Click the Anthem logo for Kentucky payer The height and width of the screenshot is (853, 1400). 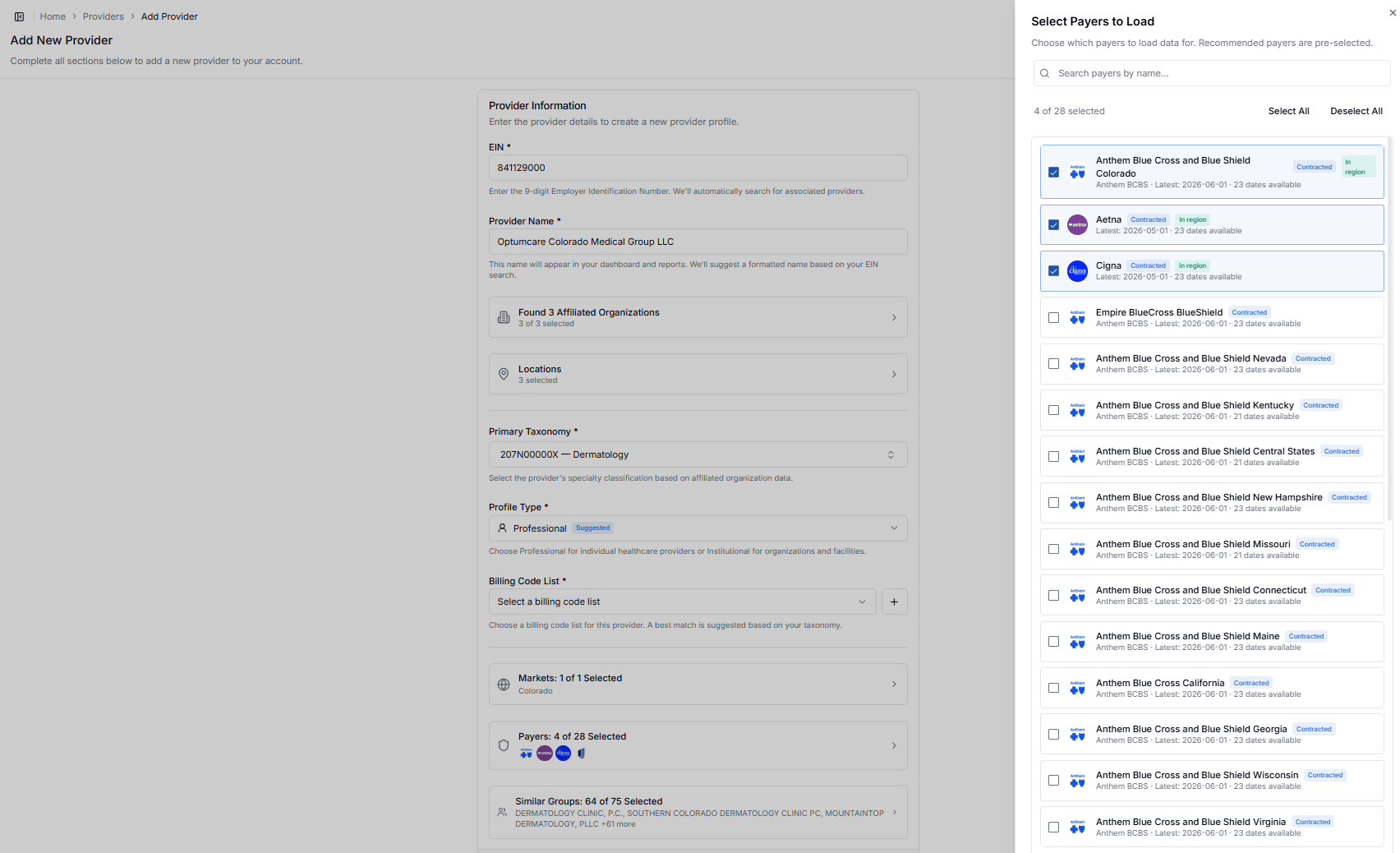click(1077, 410)
